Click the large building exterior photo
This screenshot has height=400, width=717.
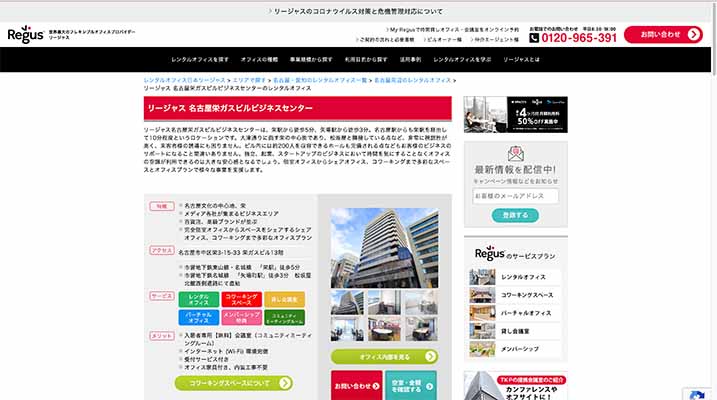[384, 248]
